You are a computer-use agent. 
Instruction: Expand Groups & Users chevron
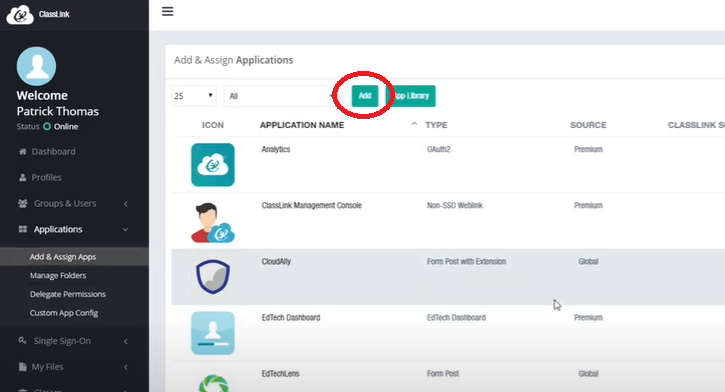coord(126,204)
